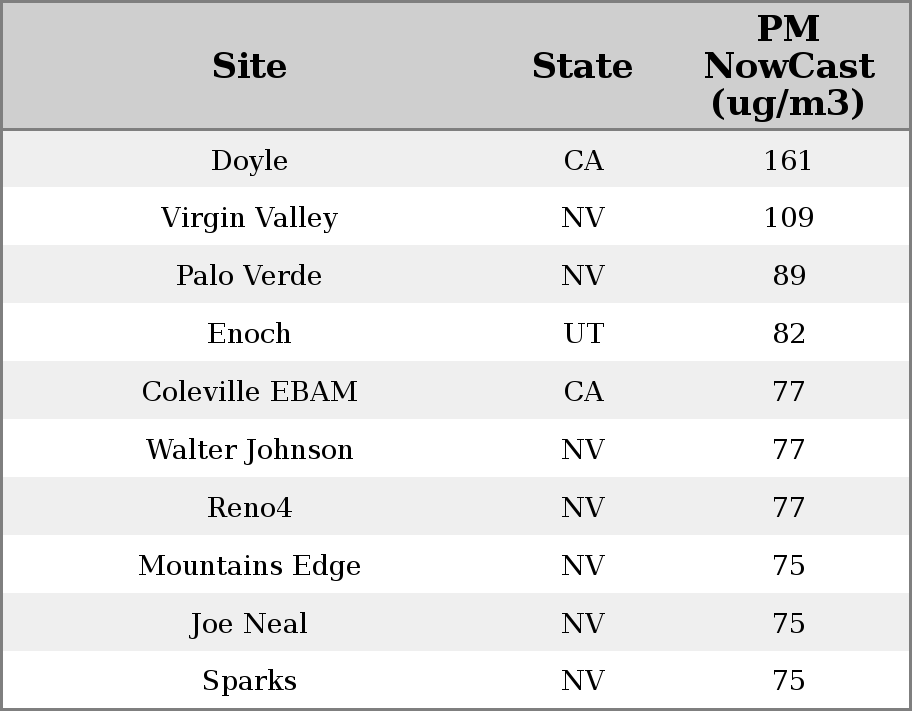The image size is (912, 711).
Task: Select the Enoch site entry
Action: tap(250, 334)
